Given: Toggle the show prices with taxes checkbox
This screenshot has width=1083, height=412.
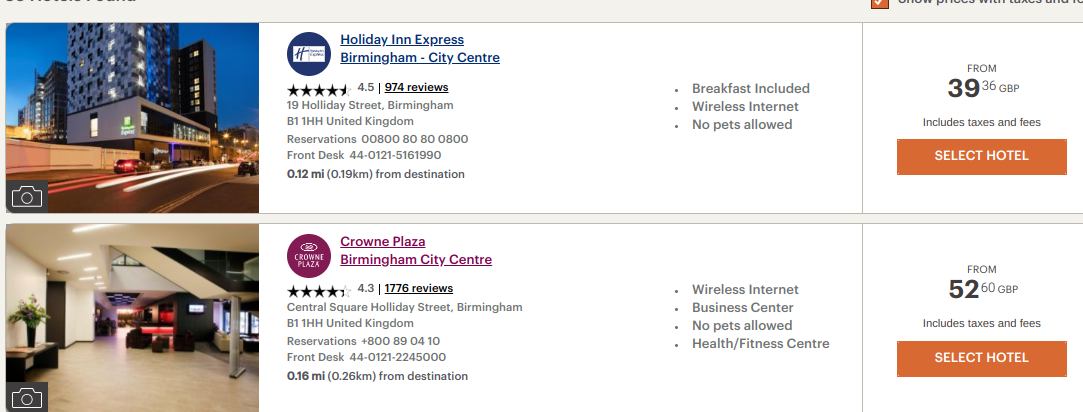Looking at the screenshot, I should click(880, 3).
